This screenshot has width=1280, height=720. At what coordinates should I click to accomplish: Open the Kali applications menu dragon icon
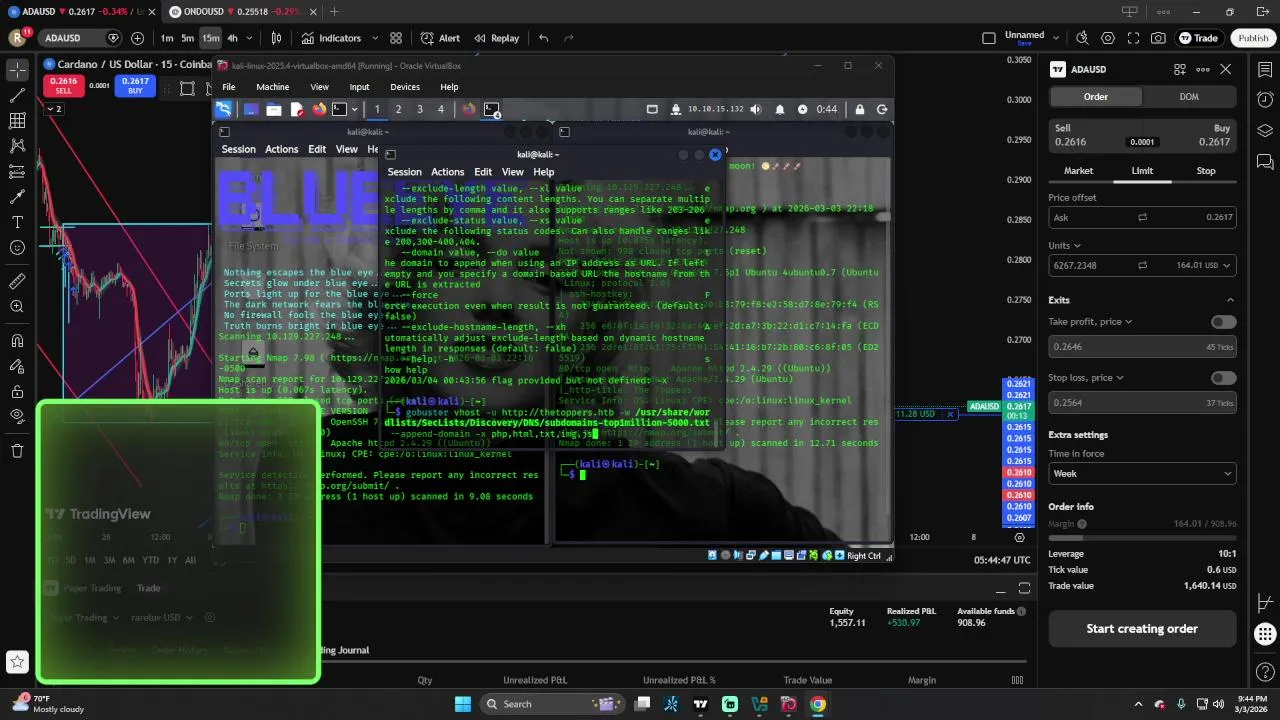(223, 109)
